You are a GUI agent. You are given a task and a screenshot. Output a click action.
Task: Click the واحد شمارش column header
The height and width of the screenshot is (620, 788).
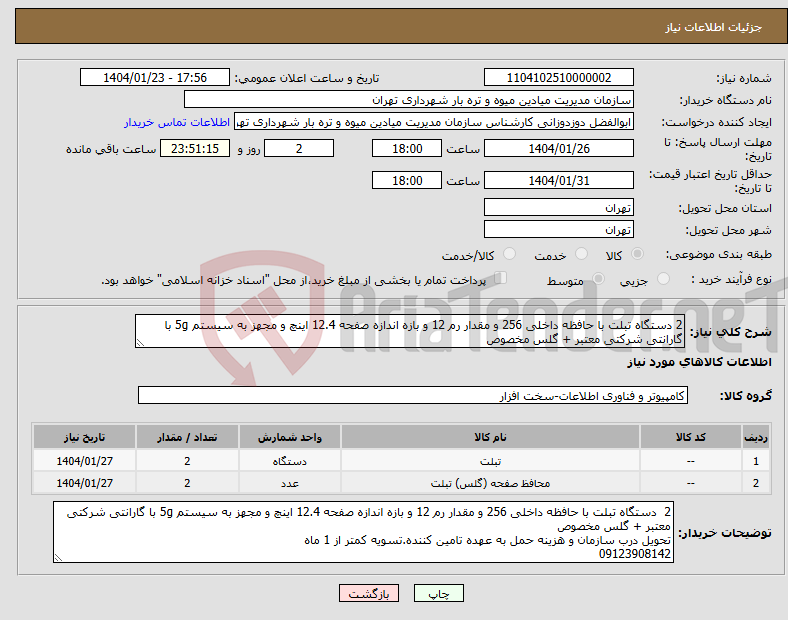pyautogui.click(x=290, y=437)
